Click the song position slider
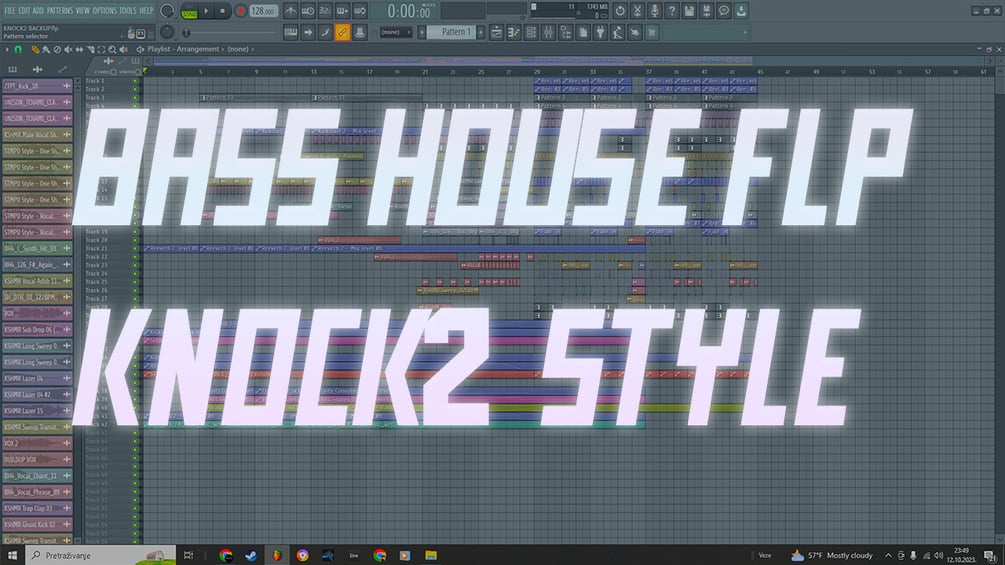This screenshot has height=565, width=1005. point(231,32)
